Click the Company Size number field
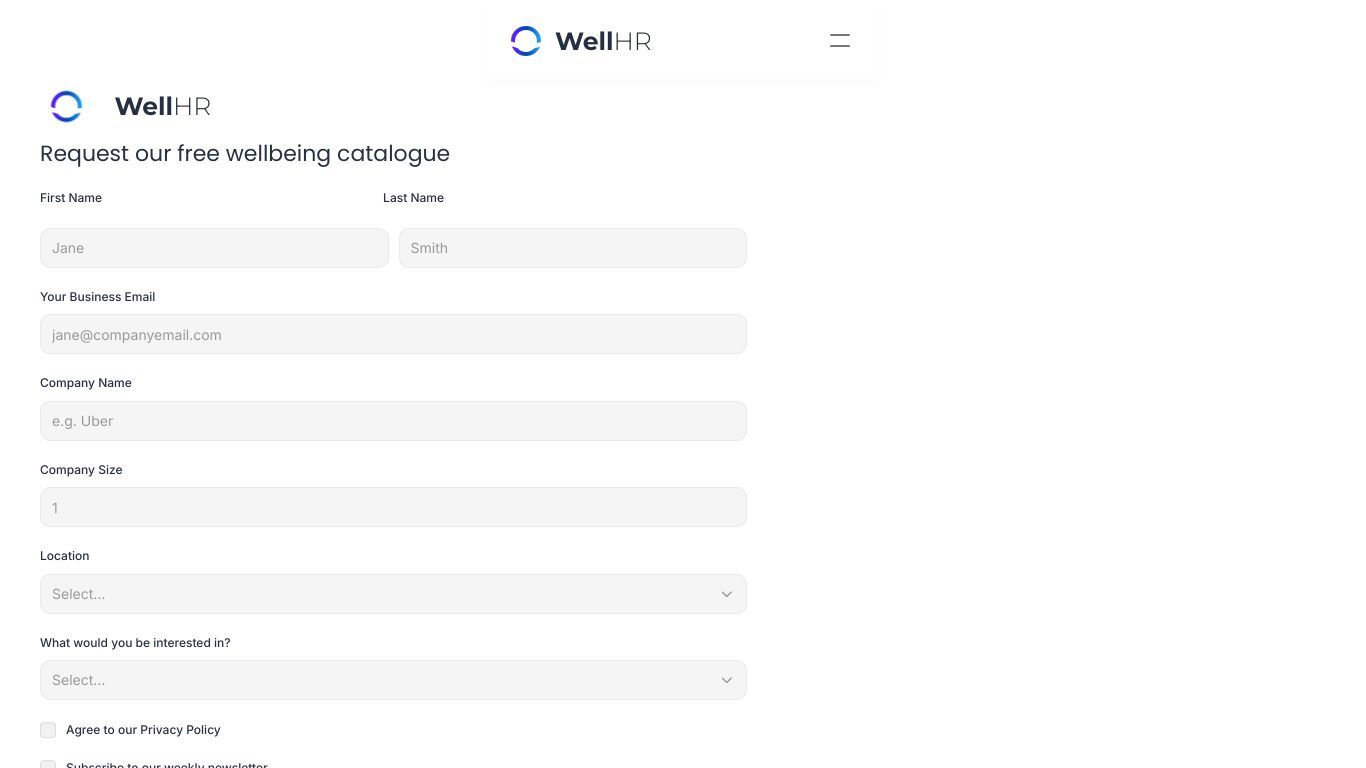1366x768 pixels. (393, 507)
